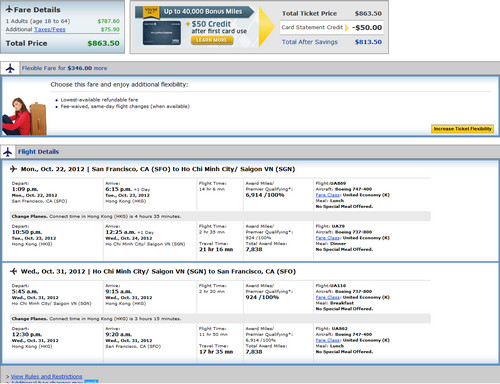Click the 924 /100% award miles for UA116
This screenshot has width=500, height=384.
(x=262, y=297)
